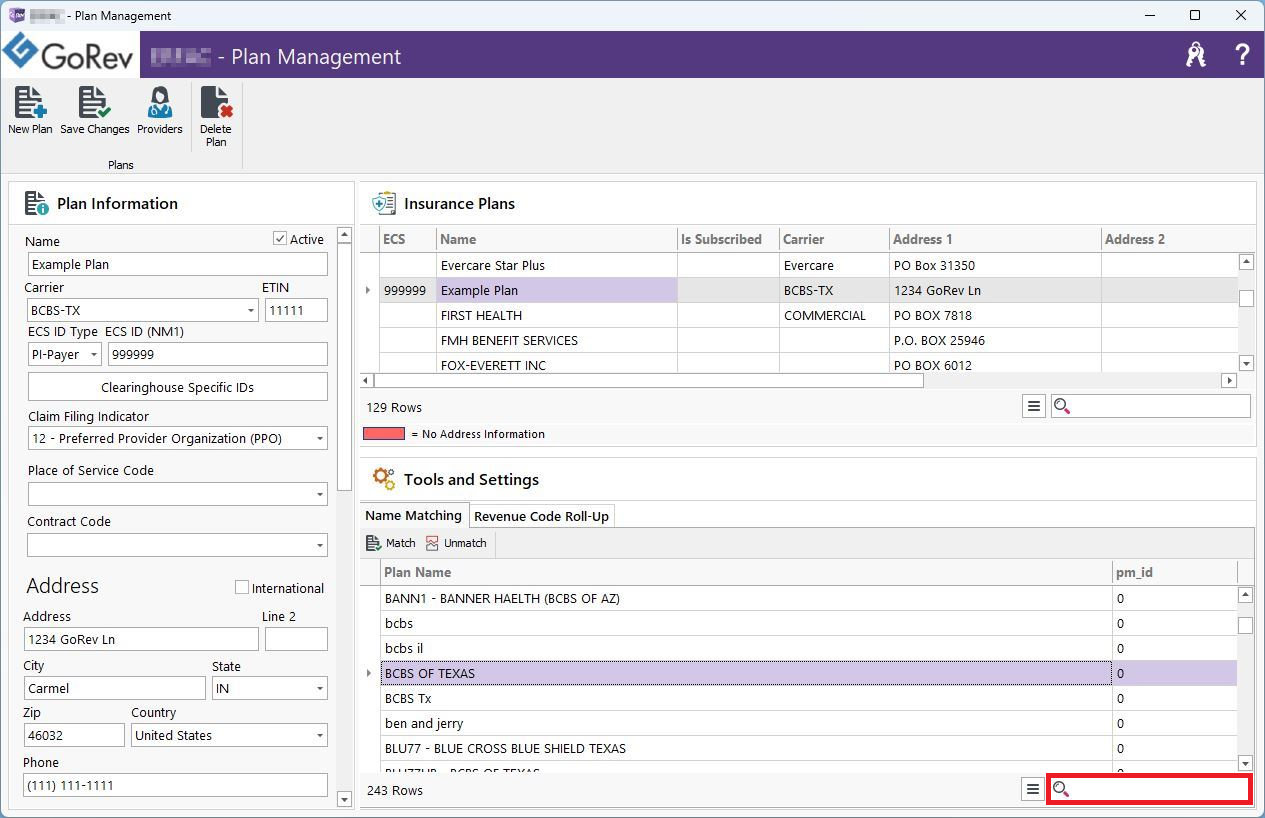
Task: Click the address Line 2 field
Action: (x=296, y=639)
